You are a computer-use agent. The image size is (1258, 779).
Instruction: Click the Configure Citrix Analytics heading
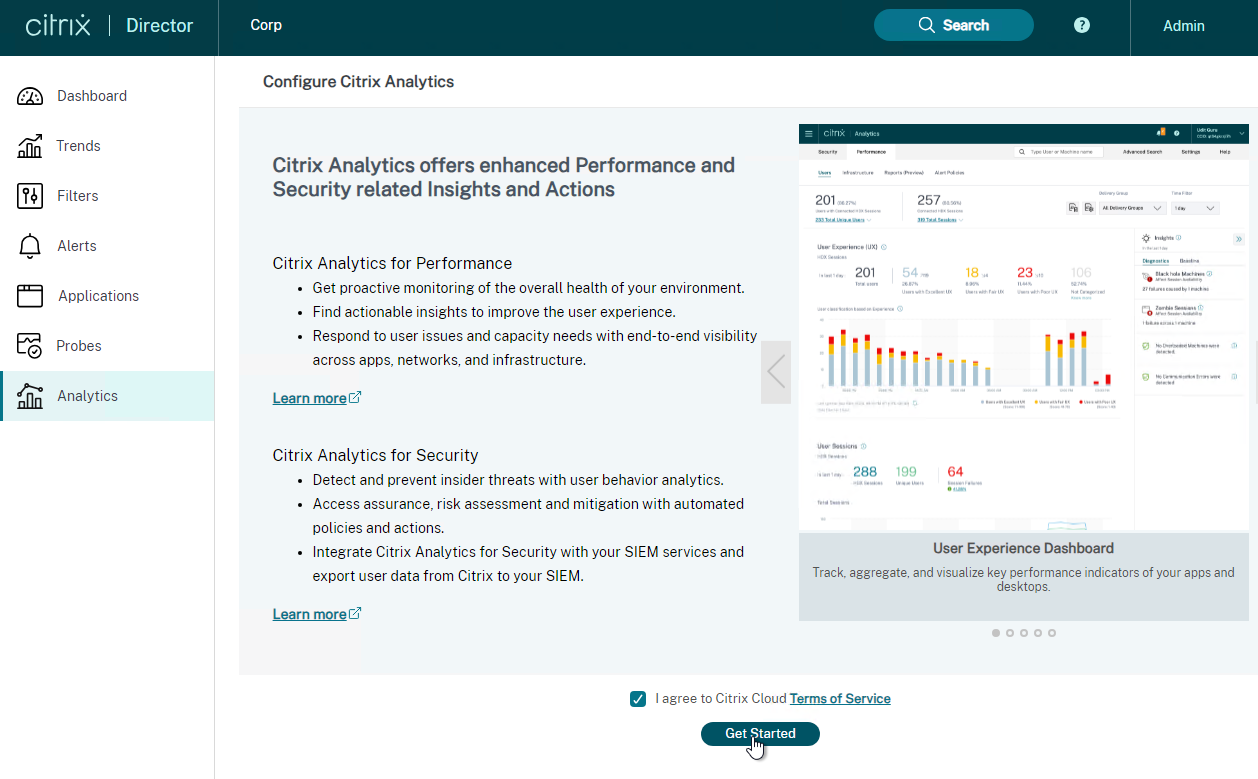click(358, 82)
